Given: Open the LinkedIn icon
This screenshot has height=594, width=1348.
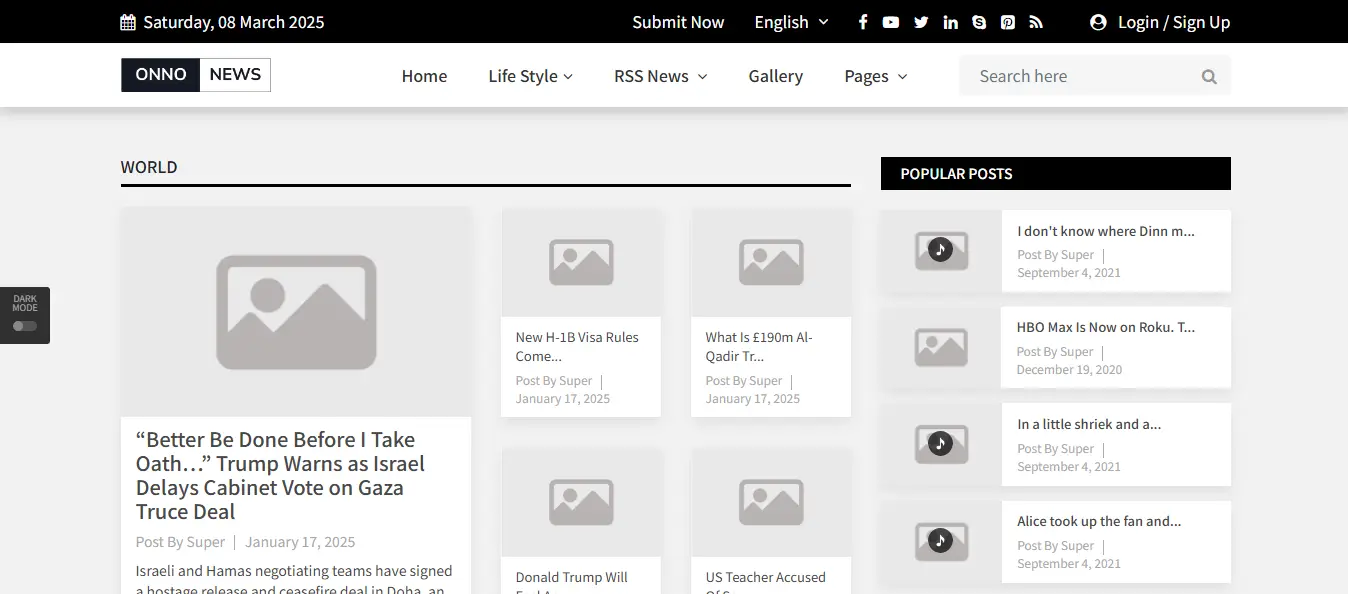Looking at the screenshot, I should pyautogui.click(x=950, y=22).
